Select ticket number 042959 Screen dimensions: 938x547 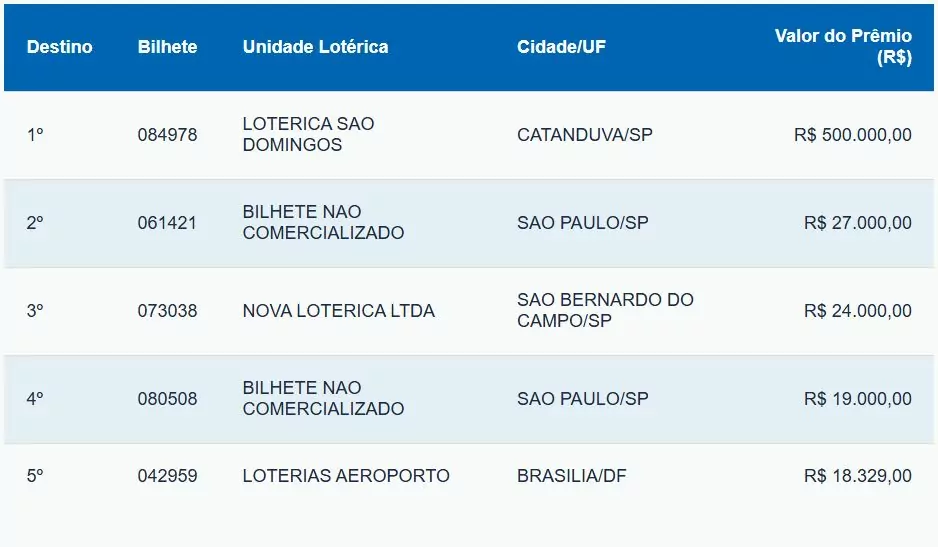click(x=167, y=477)
